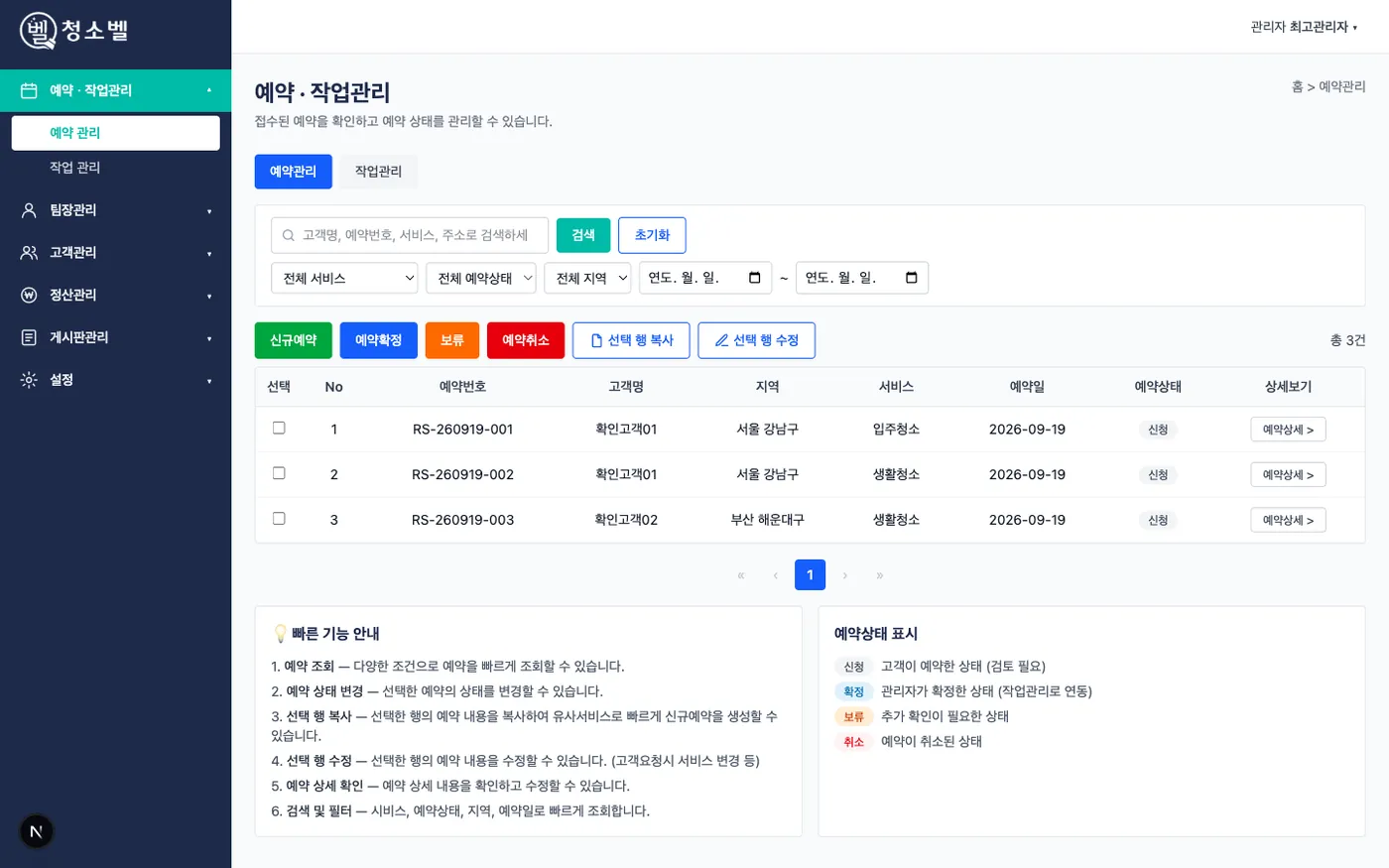Go to the next page using › arrow
The width and height of the screenshot is (1389, 868).
845,575
